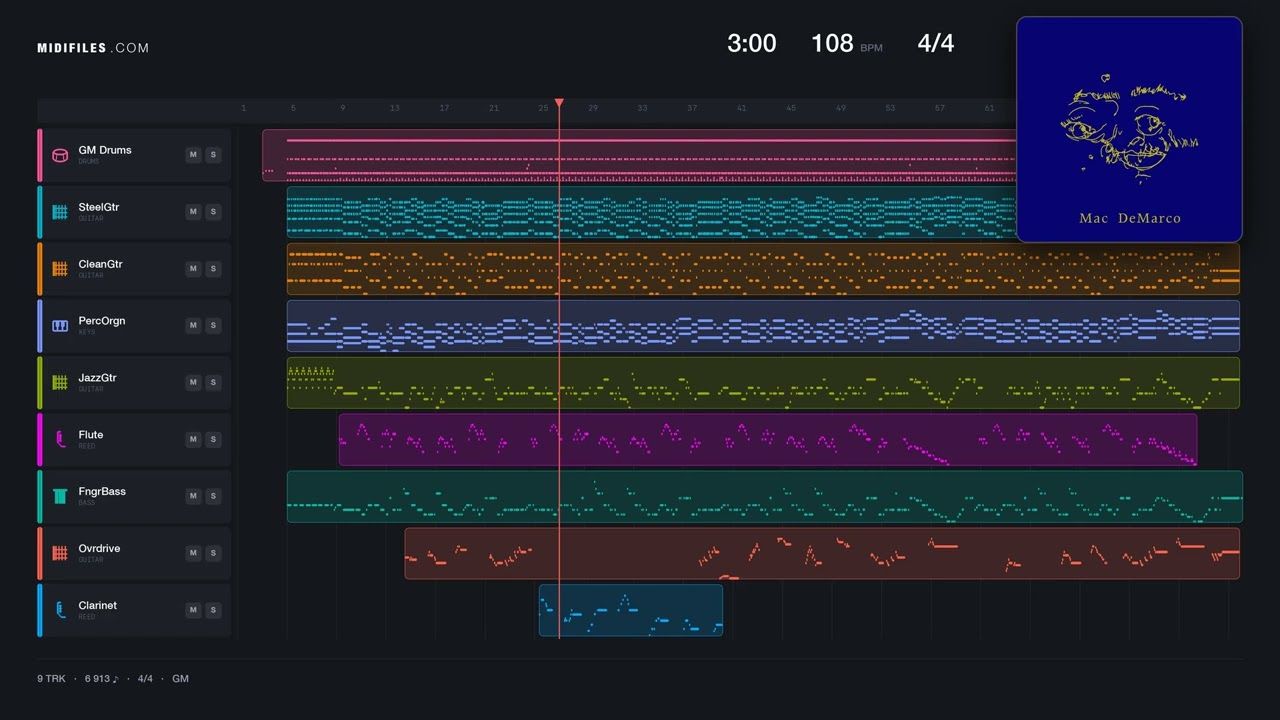Screen dimensions: 1280x720
Task: Click the Flute magenta MIDI clip
Action: (x=768, y=439)
